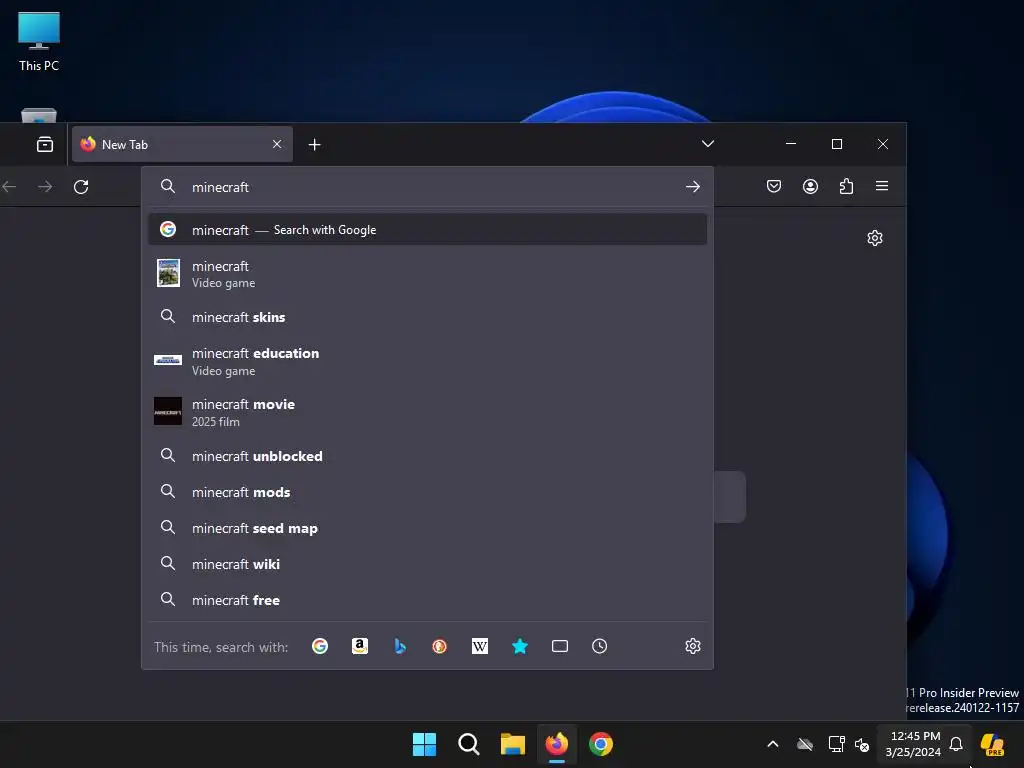The width and height of the screenshot is (1024, 768).
Task: Select minecraft Search with Google suggestion
Action: click(x=427, y=229)
